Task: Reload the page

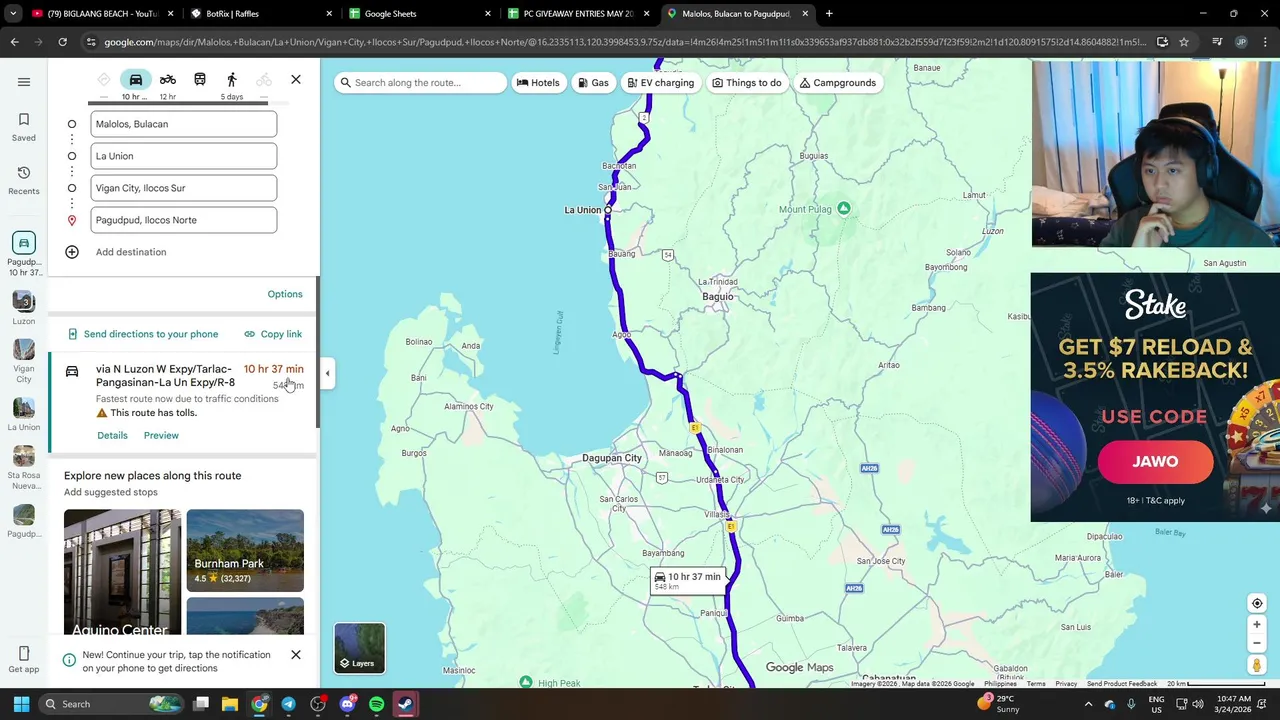Action: (62, 42)
